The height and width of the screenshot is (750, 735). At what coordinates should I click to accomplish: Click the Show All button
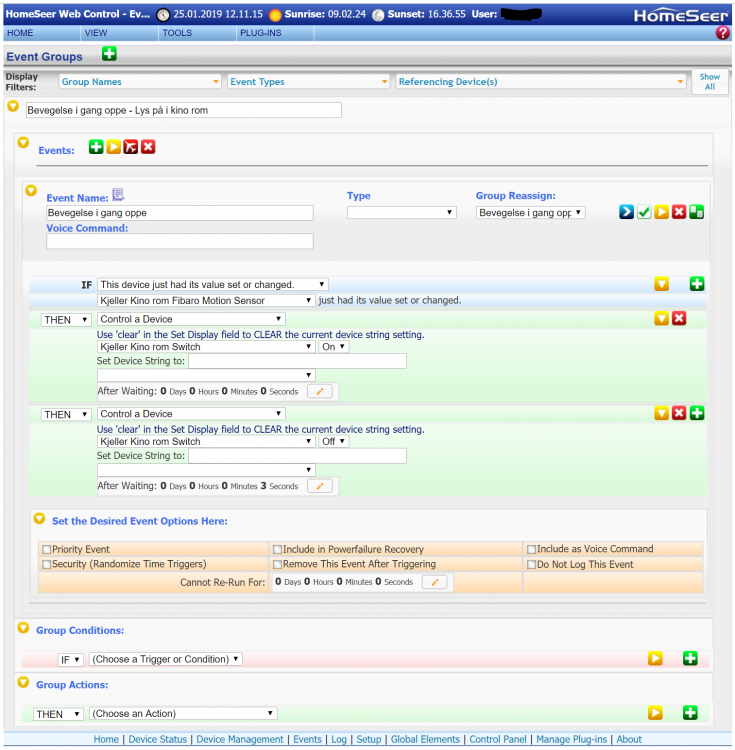click(x=709, y=82)
